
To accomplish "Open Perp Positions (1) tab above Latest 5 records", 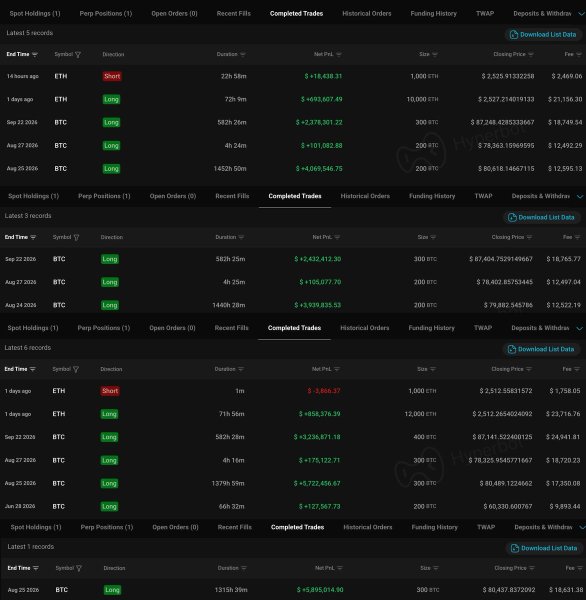I will pyautogui.click(x=106, y=13).
